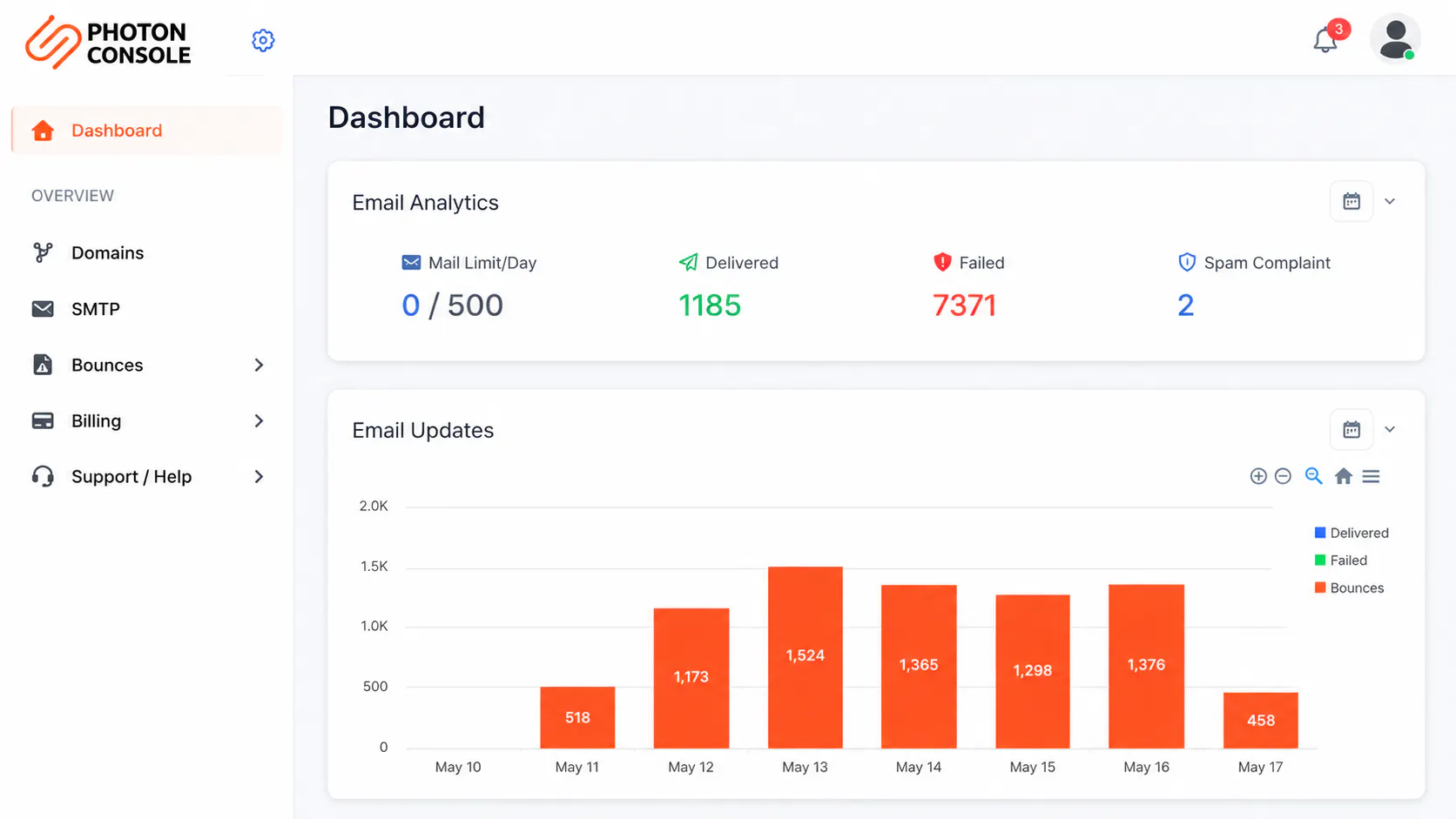Click the Support headset icon
This screenshot has height=819, width=1456.
[x=43, y=476]
